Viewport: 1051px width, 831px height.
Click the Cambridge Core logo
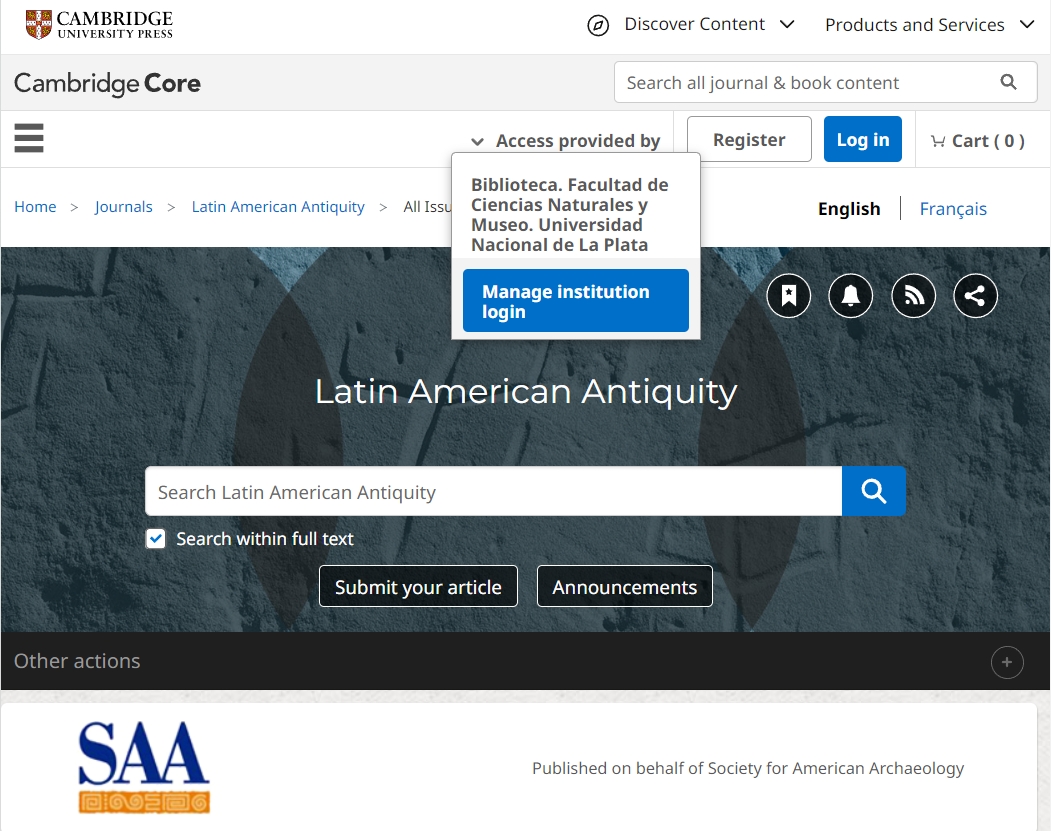click(x=107, y=83)
